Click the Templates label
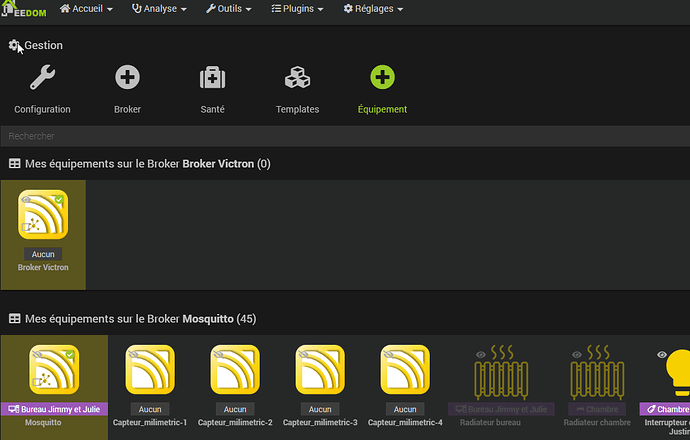 coord(297,109)
